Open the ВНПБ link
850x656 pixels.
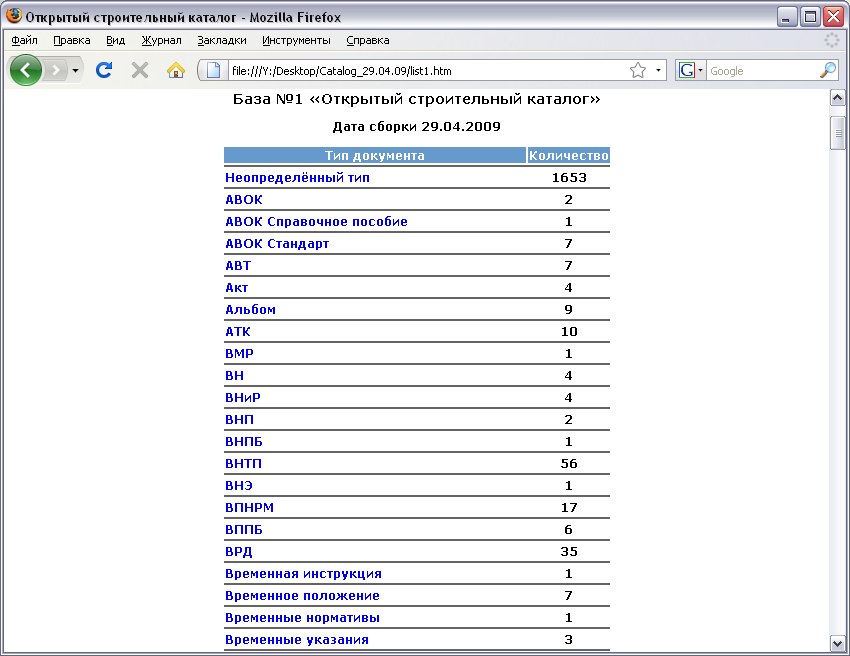(x=244, y=441)
